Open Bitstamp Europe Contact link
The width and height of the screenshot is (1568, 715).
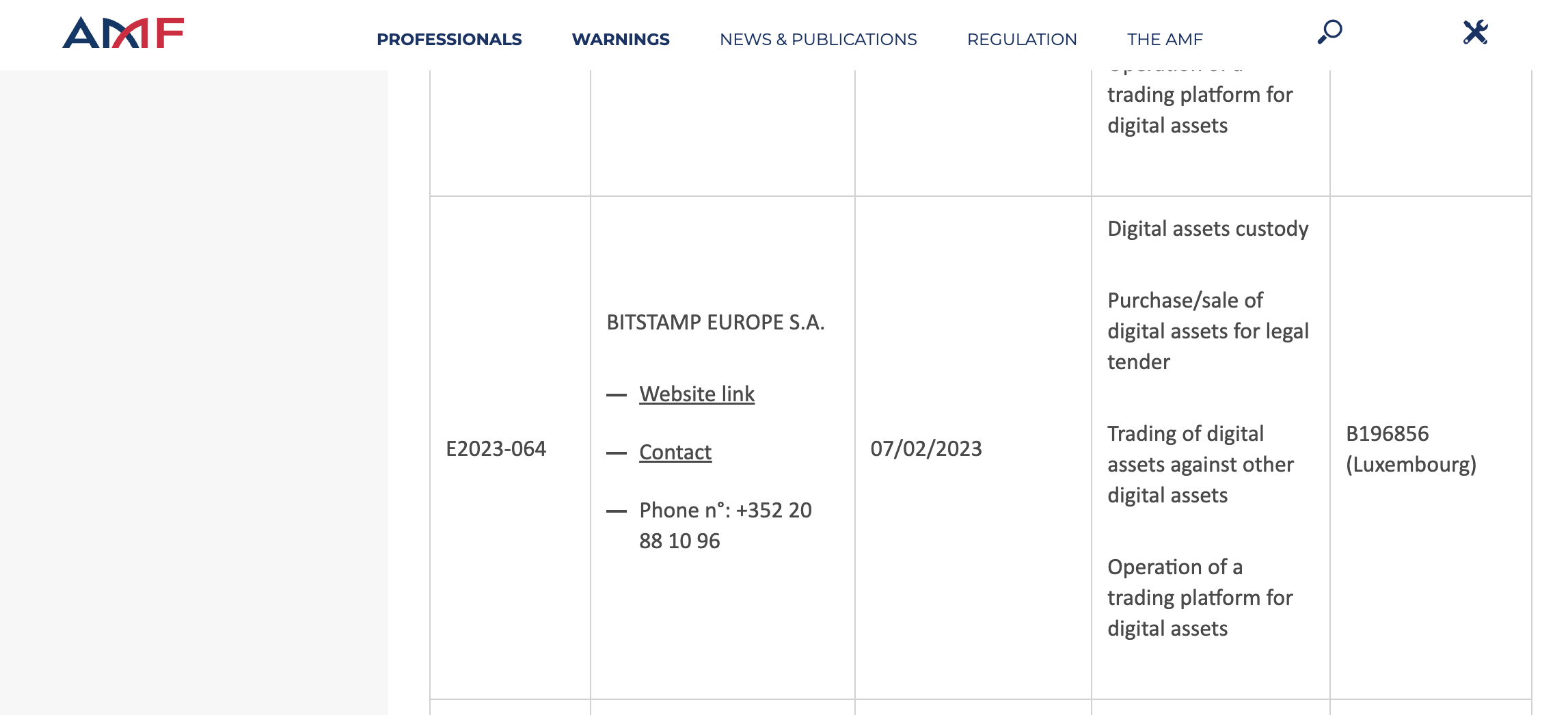click(675, 452)
